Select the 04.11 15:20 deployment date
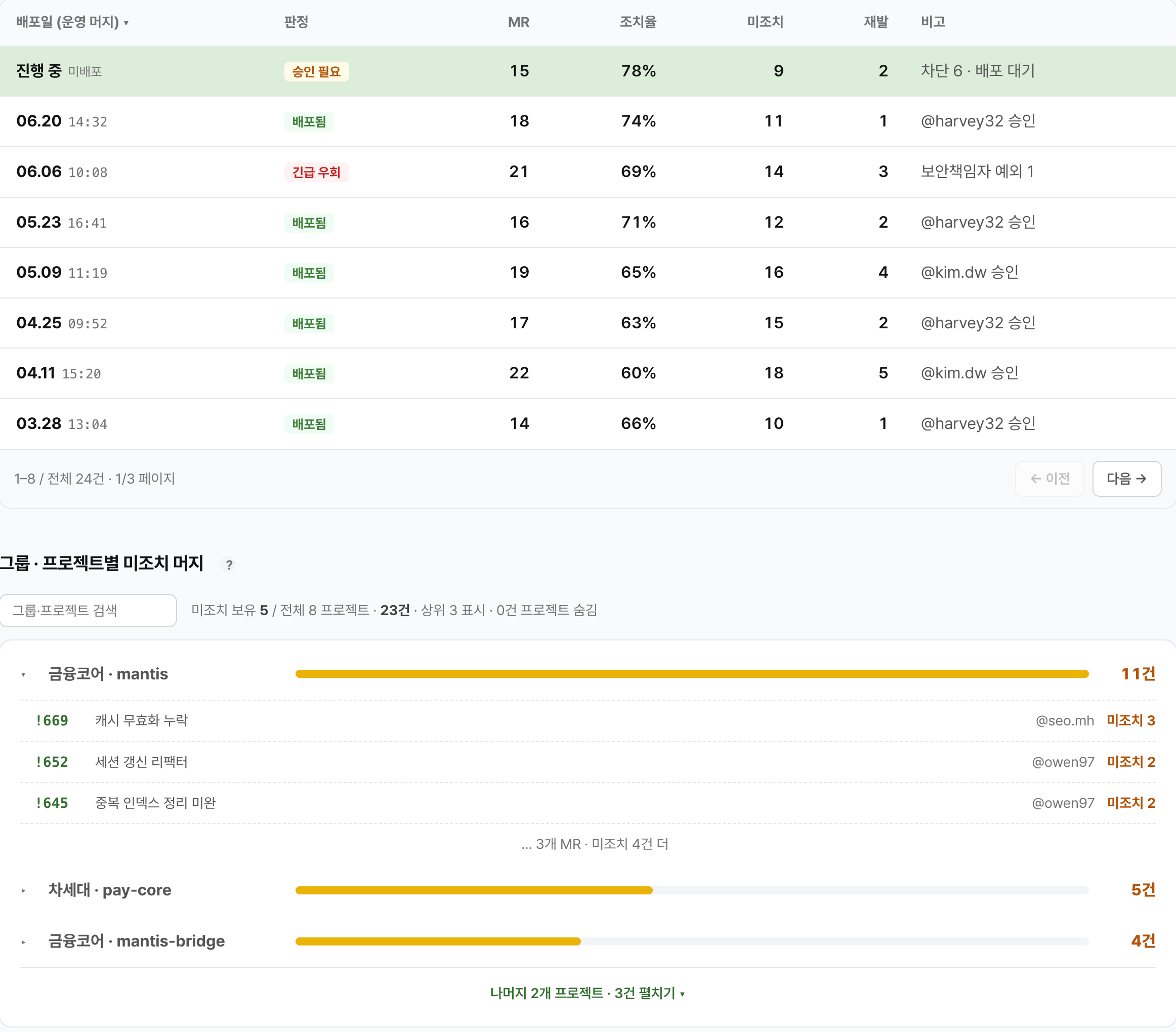 (59, 373)
